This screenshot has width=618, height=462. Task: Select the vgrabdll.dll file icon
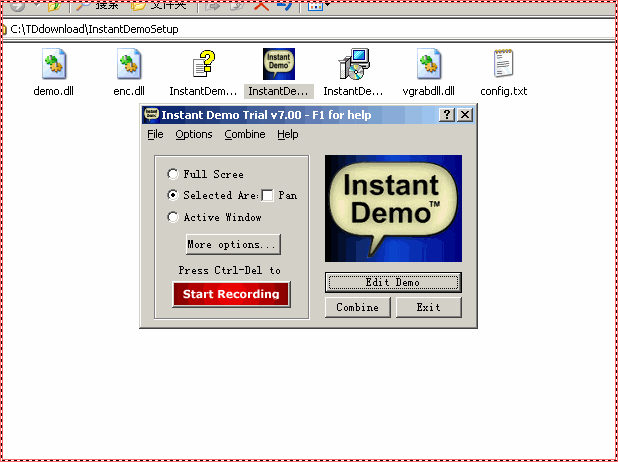(x=429, y=64)
